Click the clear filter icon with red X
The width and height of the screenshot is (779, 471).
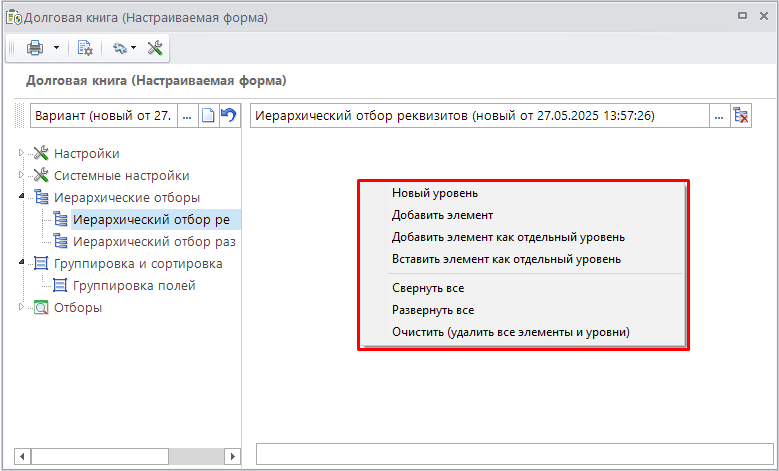741,116
